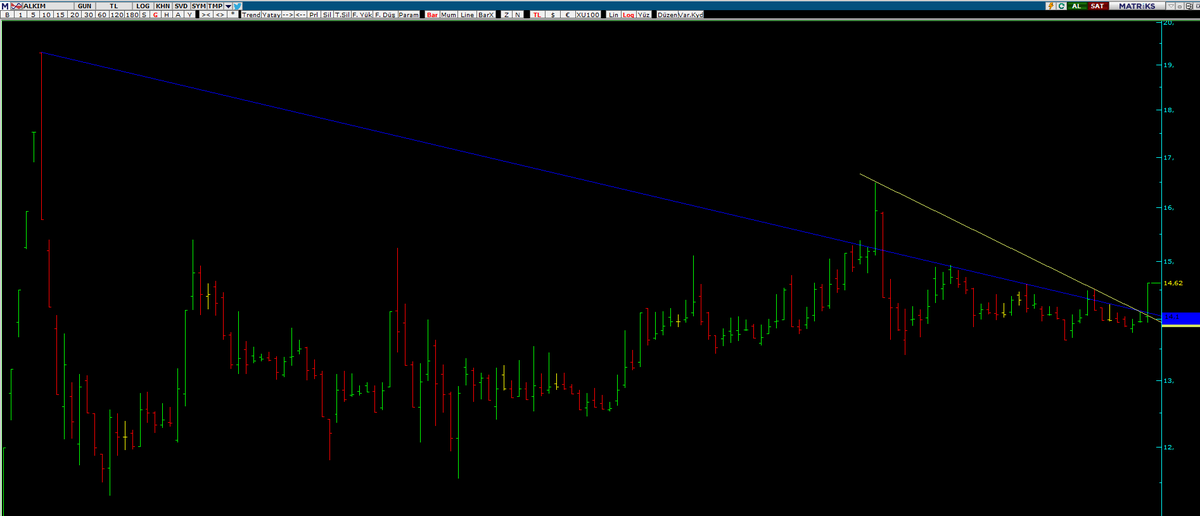Click the forward arrow --> button
This screenshot has width=1200, height=516.
pyautogui.click(x=287, y=15)
